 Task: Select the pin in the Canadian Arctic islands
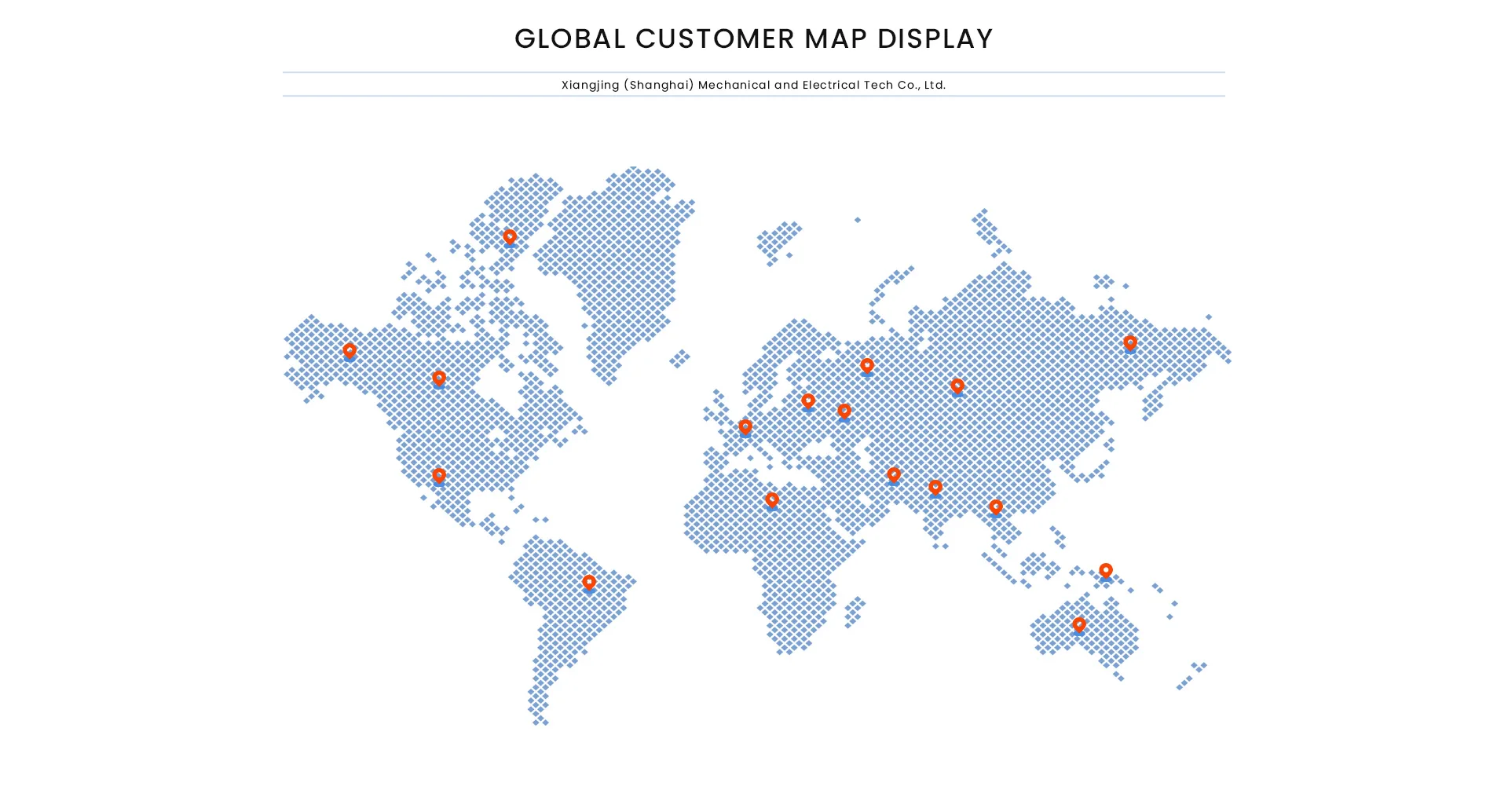tap(510, 236)
